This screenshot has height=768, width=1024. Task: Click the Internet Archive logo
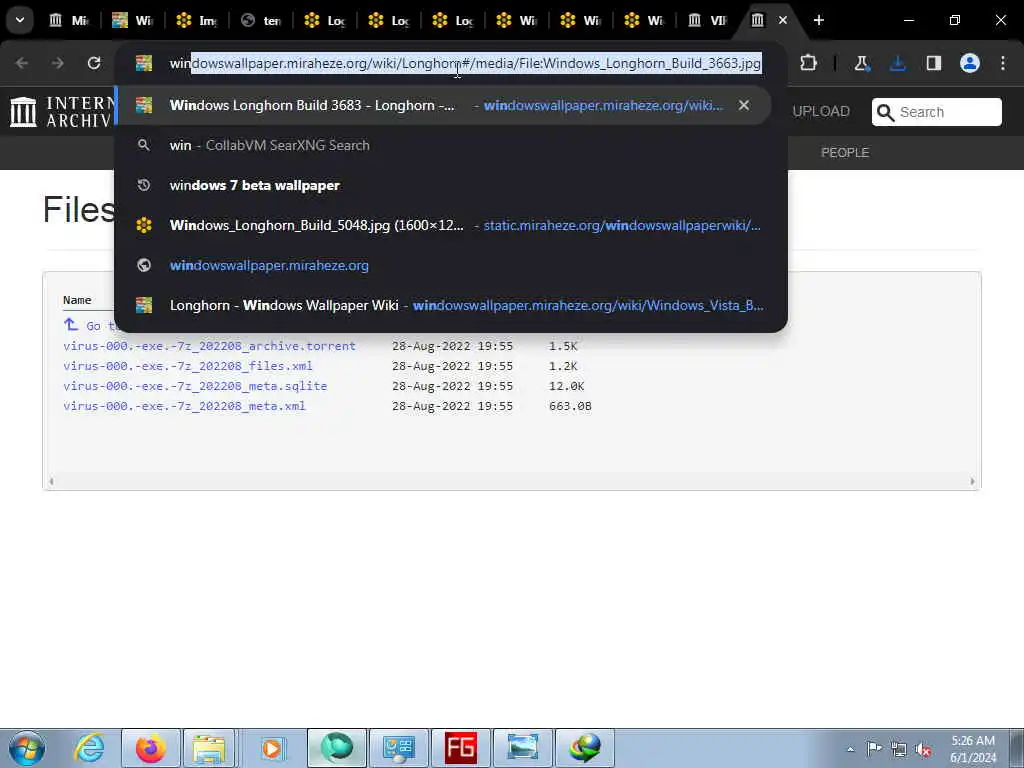(x=60, y=112)
